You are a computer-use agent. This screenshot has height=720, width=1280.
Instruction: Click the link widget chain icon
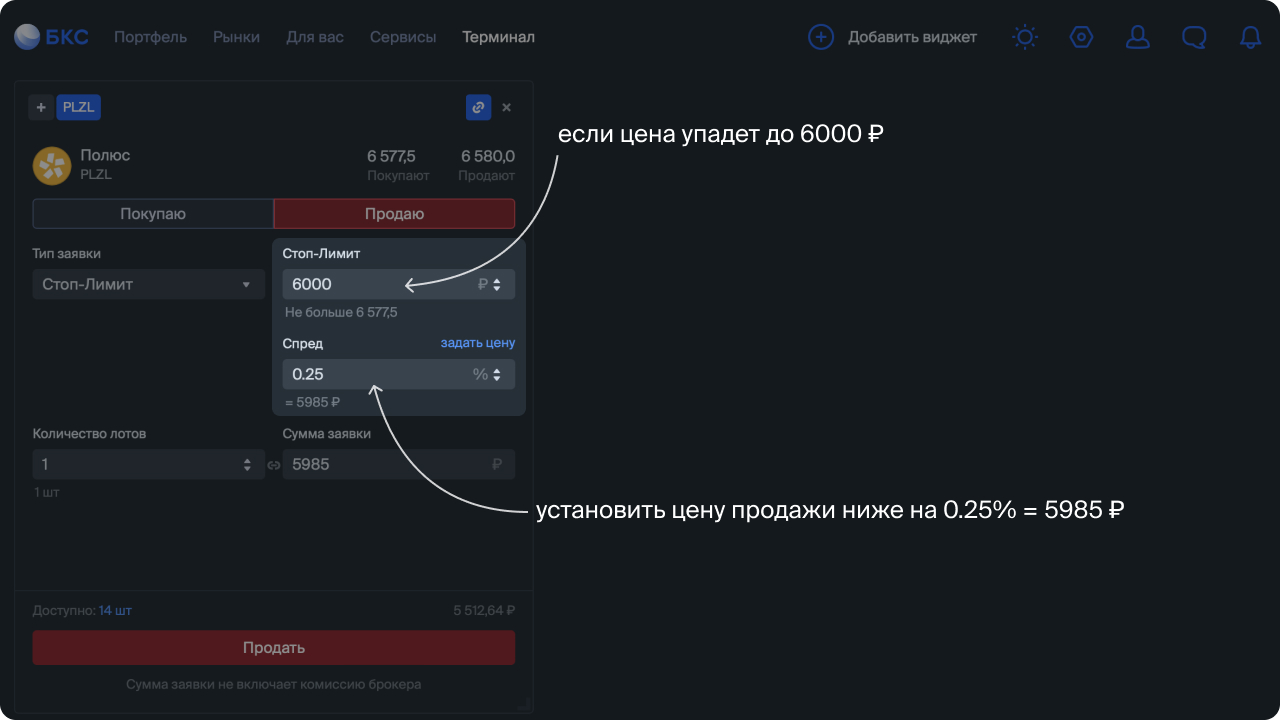479,107
